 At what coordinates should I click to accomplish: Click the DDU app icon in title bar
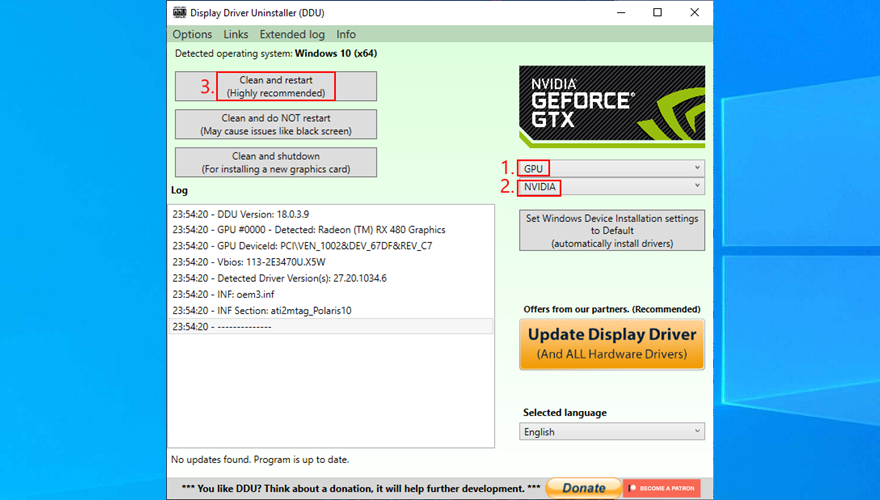coord(179,13)
